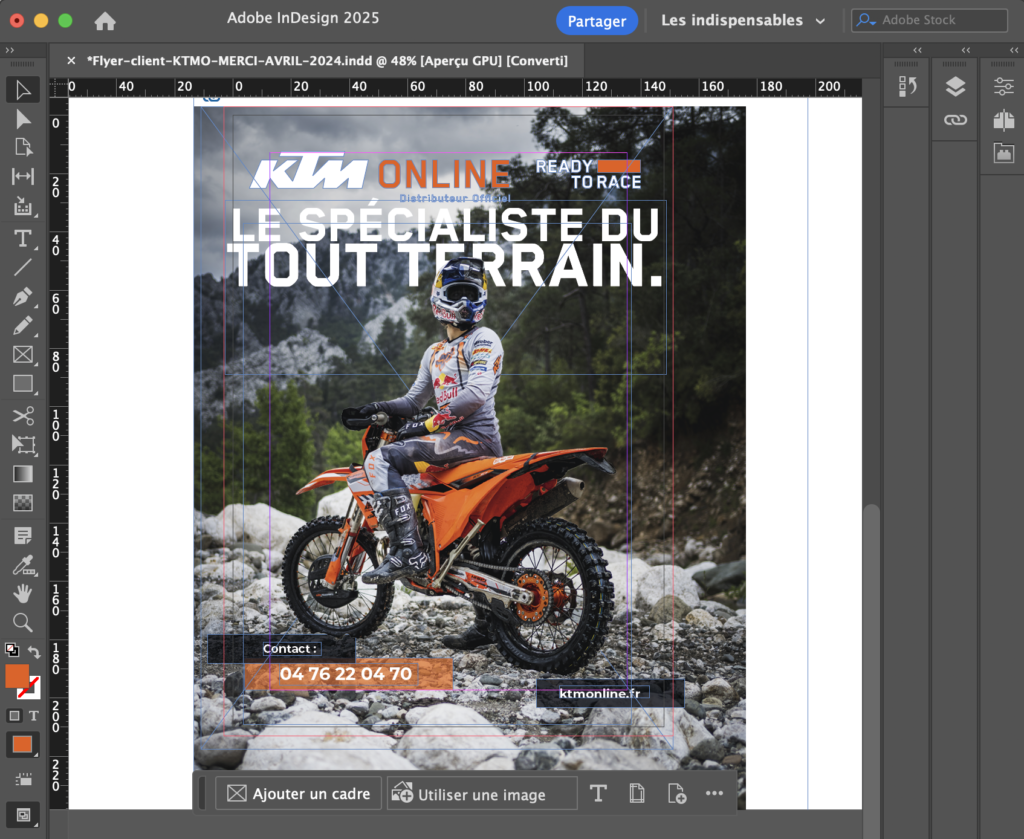Select the Gap tool

point(23,176)
